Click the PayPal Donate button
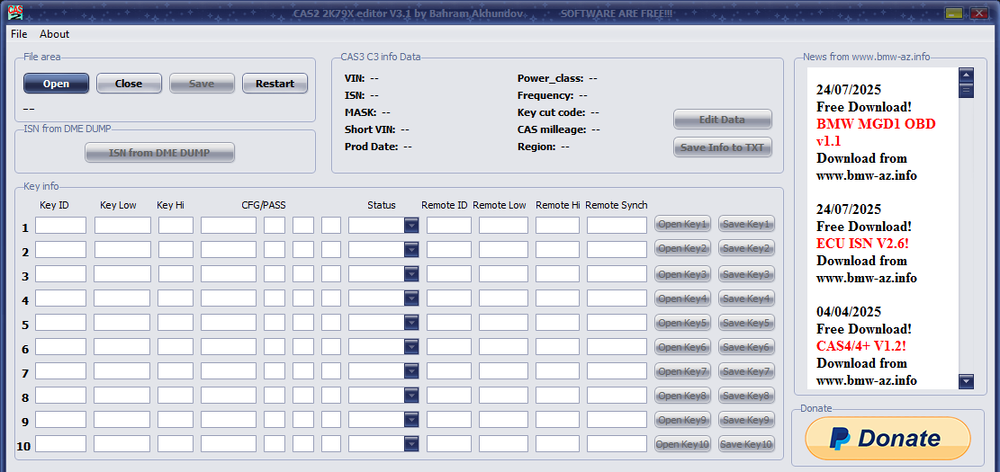Screen dimensions: 1000x472 point(888,438)
